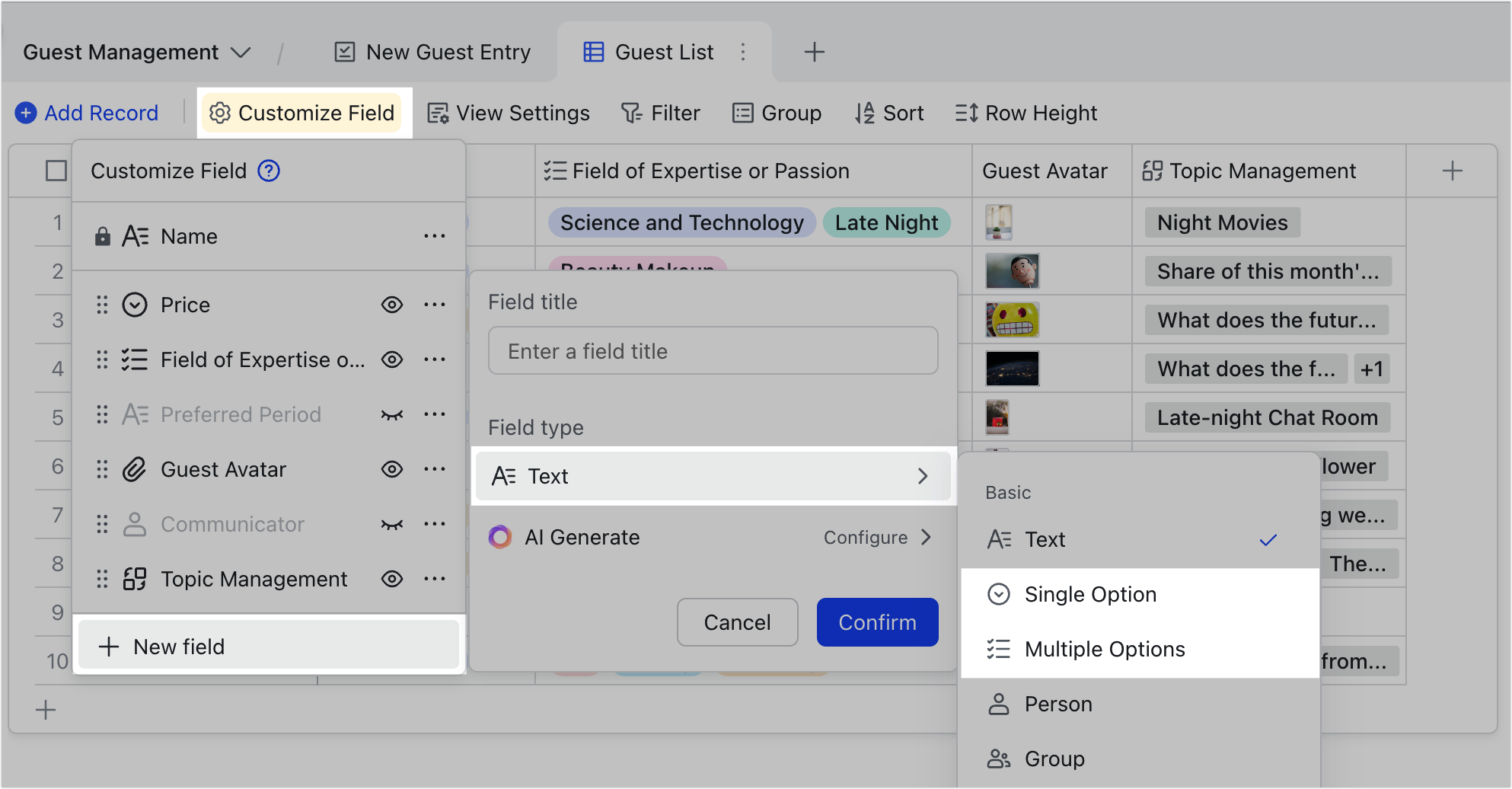Hide the Price field with eye toggle

[392, 305]
